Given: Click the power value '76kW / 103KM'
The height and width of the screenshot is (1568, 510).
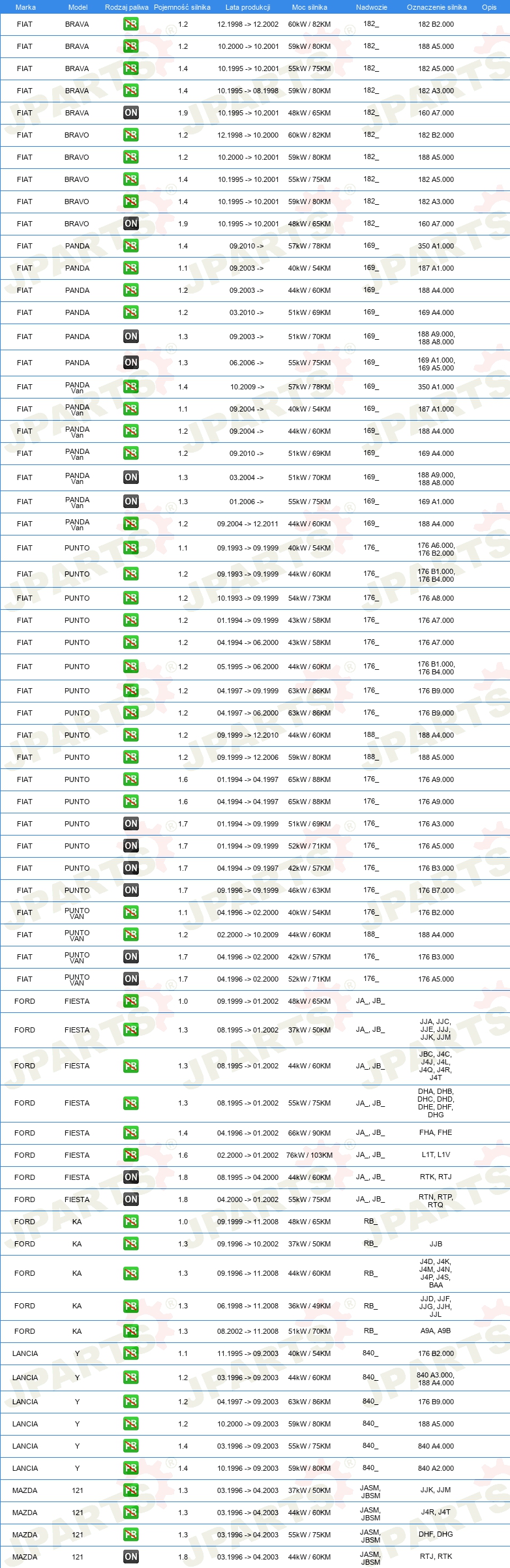Looking at the screenshot, I should pyautogui.click(x=309, y=1155).
